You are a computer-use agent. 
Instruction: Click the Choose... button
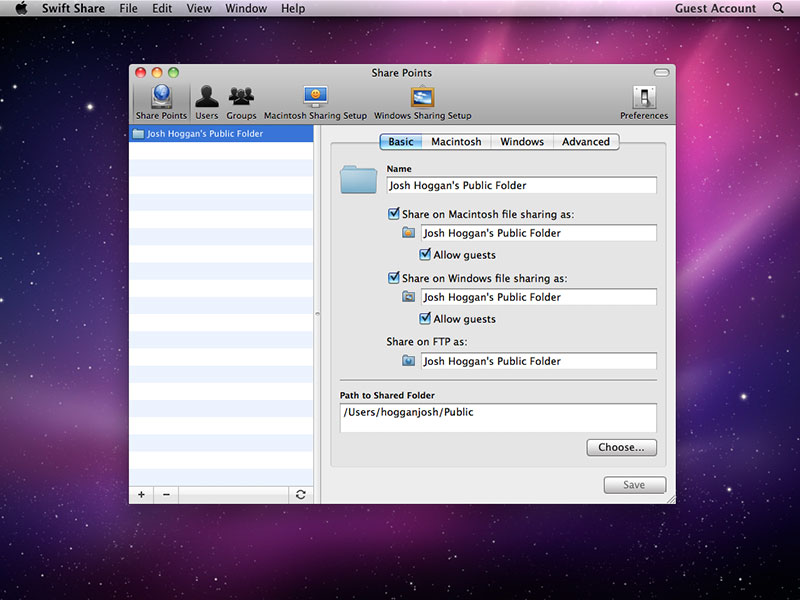point(621,447)
